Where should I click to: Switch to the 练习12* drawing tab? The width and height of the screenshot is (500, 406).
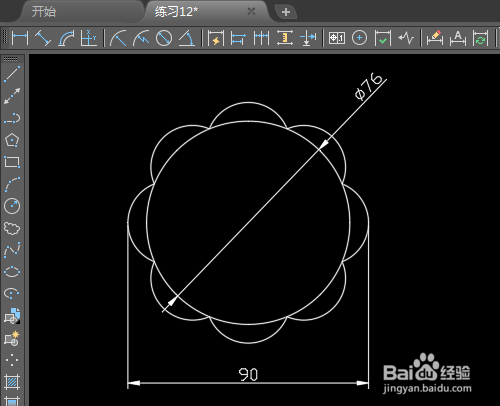coord(176,12)
